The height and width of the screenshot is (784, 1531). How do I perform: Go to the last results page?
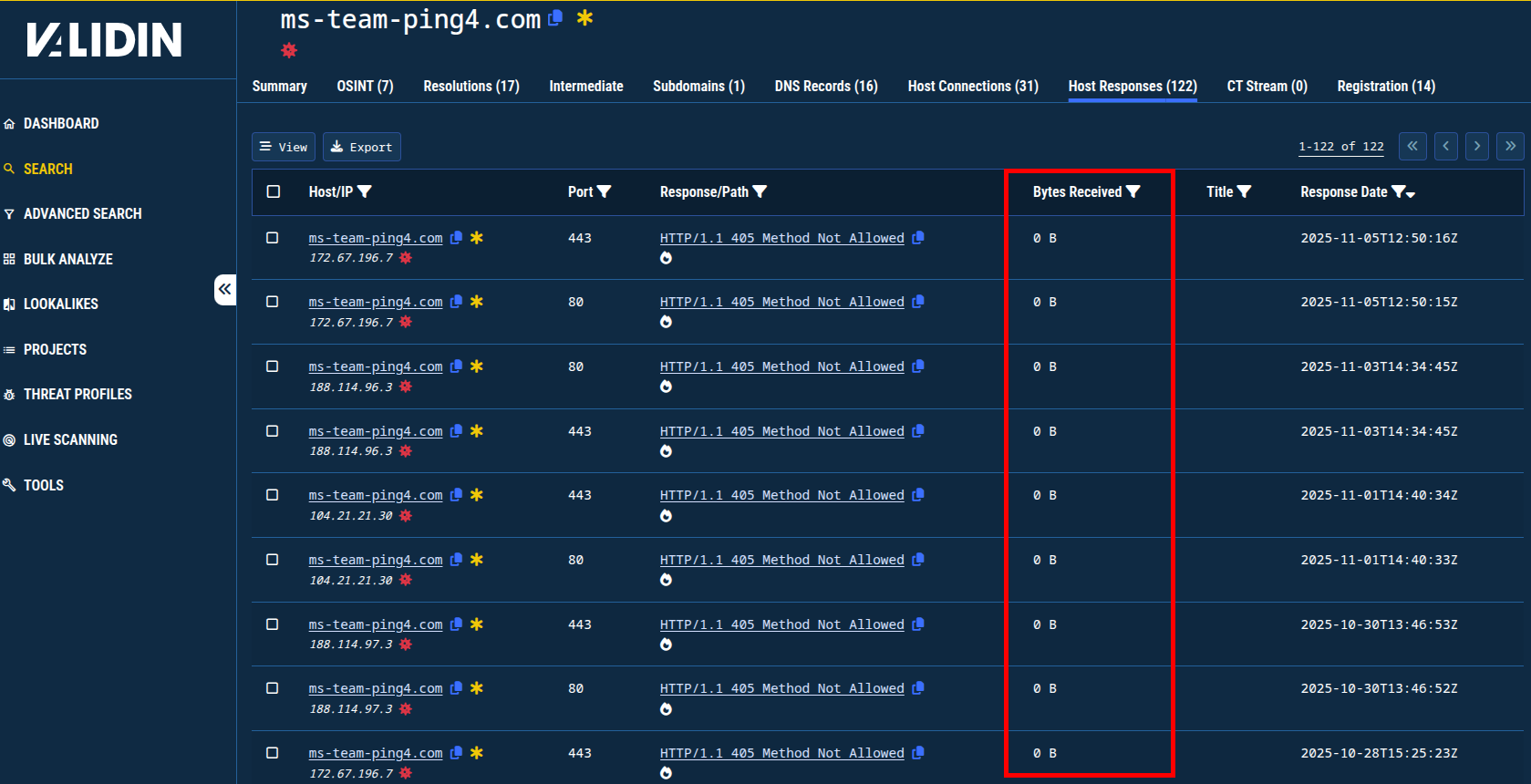tap(1510, 146)
